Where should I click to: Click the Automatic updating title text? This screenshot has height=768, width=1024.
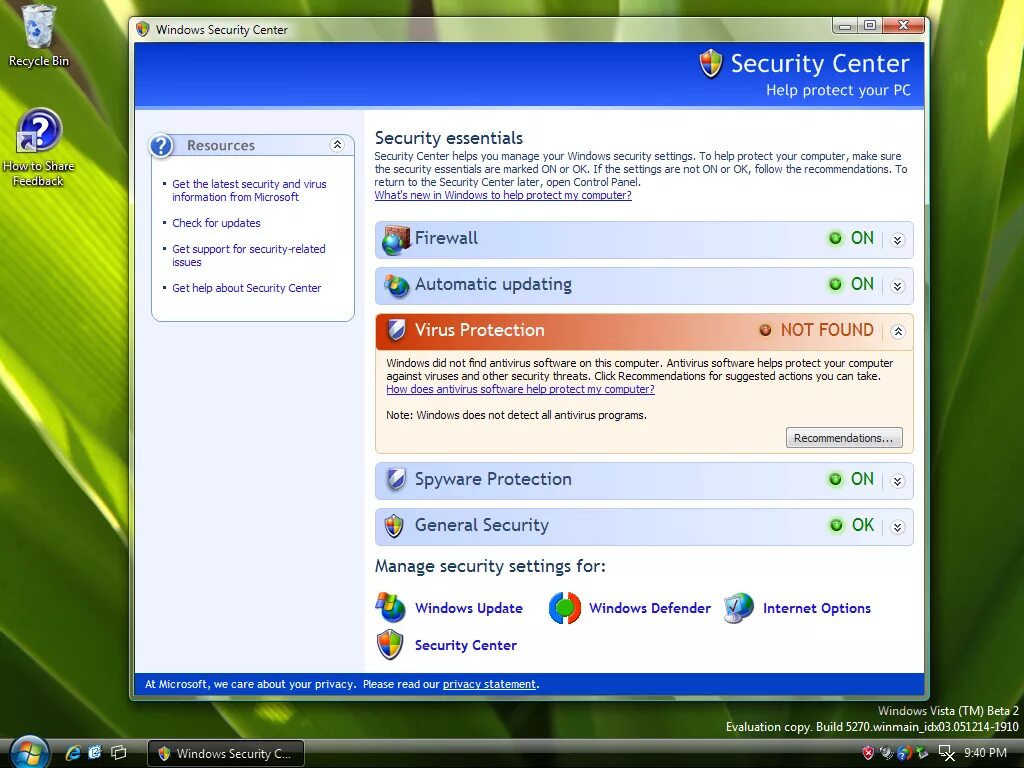pyautogui.click(x=493, y=284)
